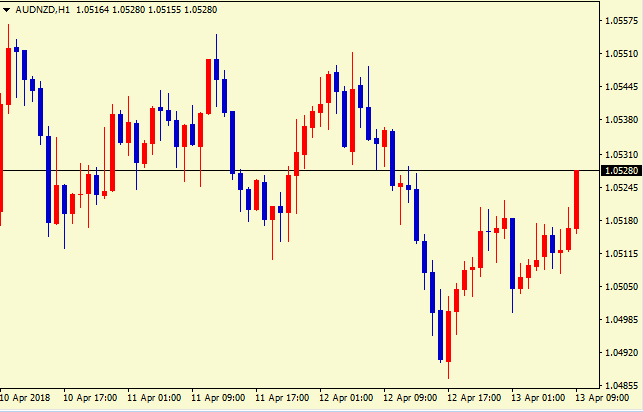Select the 10 Apr 17:00 time marker

[92, 398]
